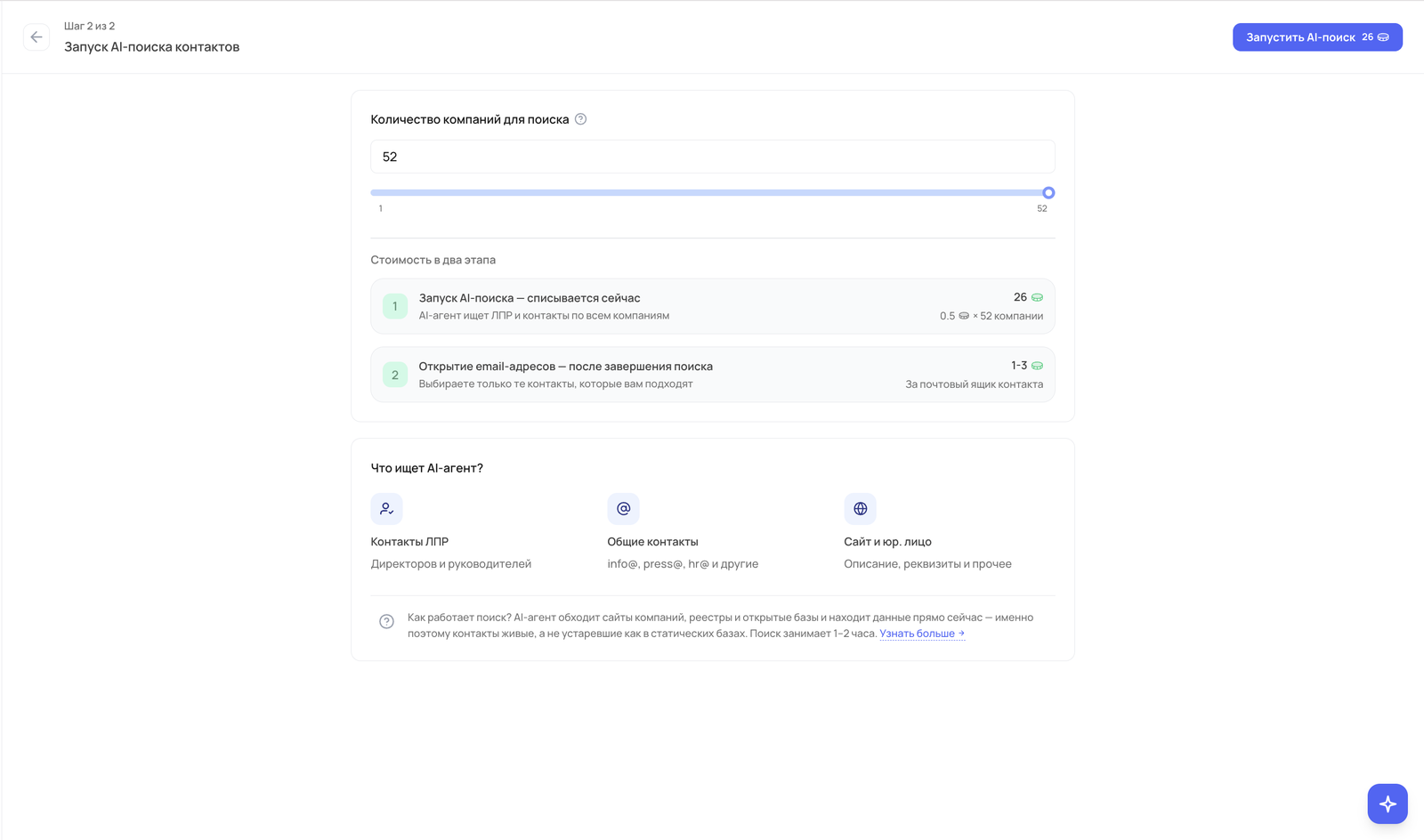The image size is (1424, 840).
Task: Click the slider handle at 52
Action: click(x=1048, y=192)
